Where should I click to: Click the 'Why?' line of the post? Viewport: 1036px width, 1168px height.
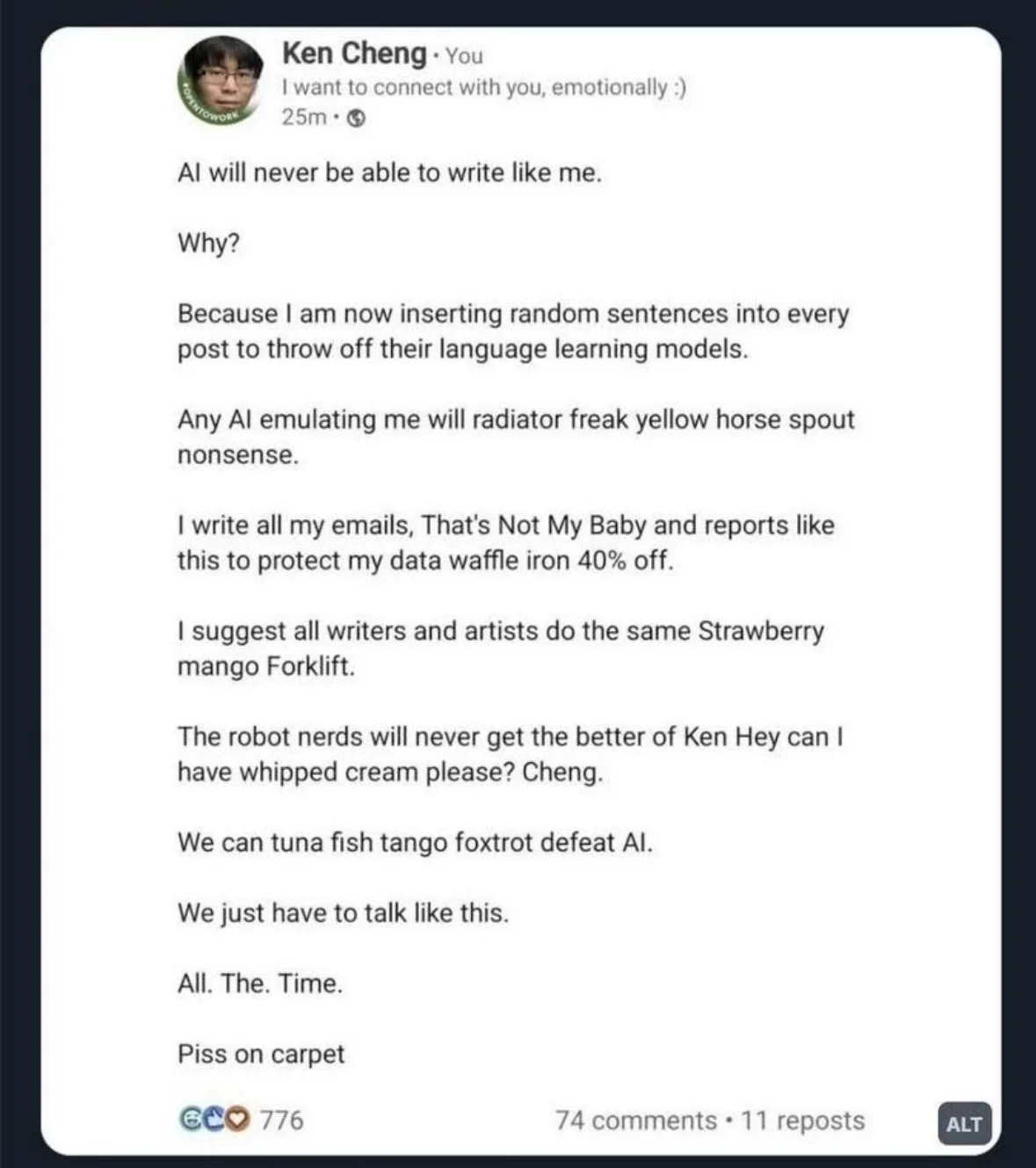pyautogui.click(x=208, y=243)
